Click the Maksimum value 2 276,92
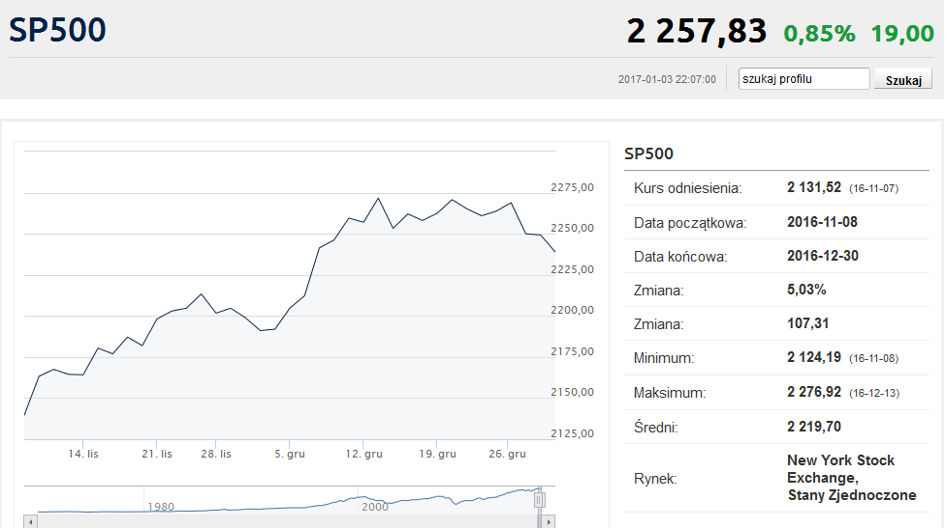The image size is (945, 528). coord(814,392)
